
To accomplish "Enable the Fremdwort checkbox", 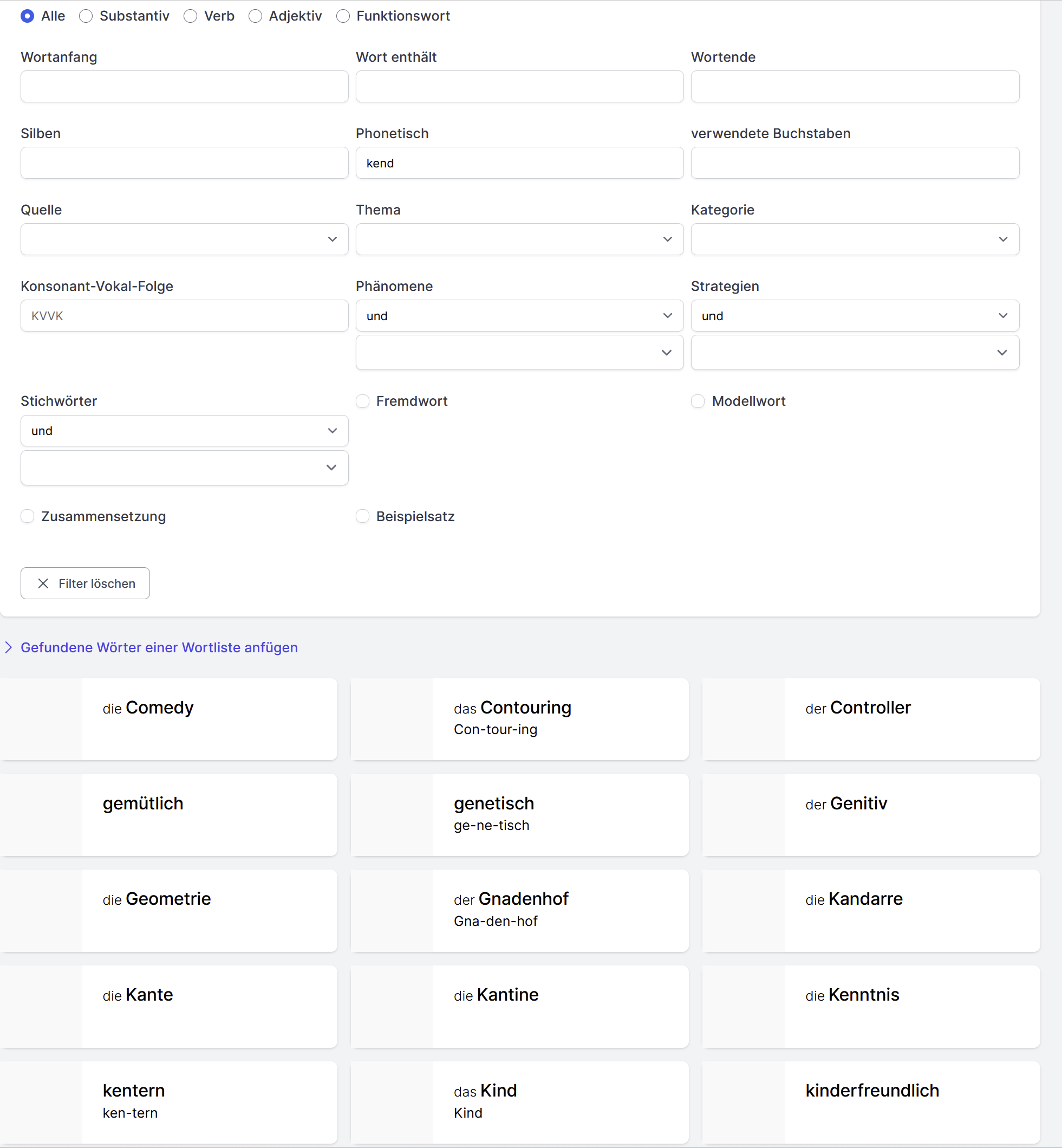I will click(x=363, y=401).
